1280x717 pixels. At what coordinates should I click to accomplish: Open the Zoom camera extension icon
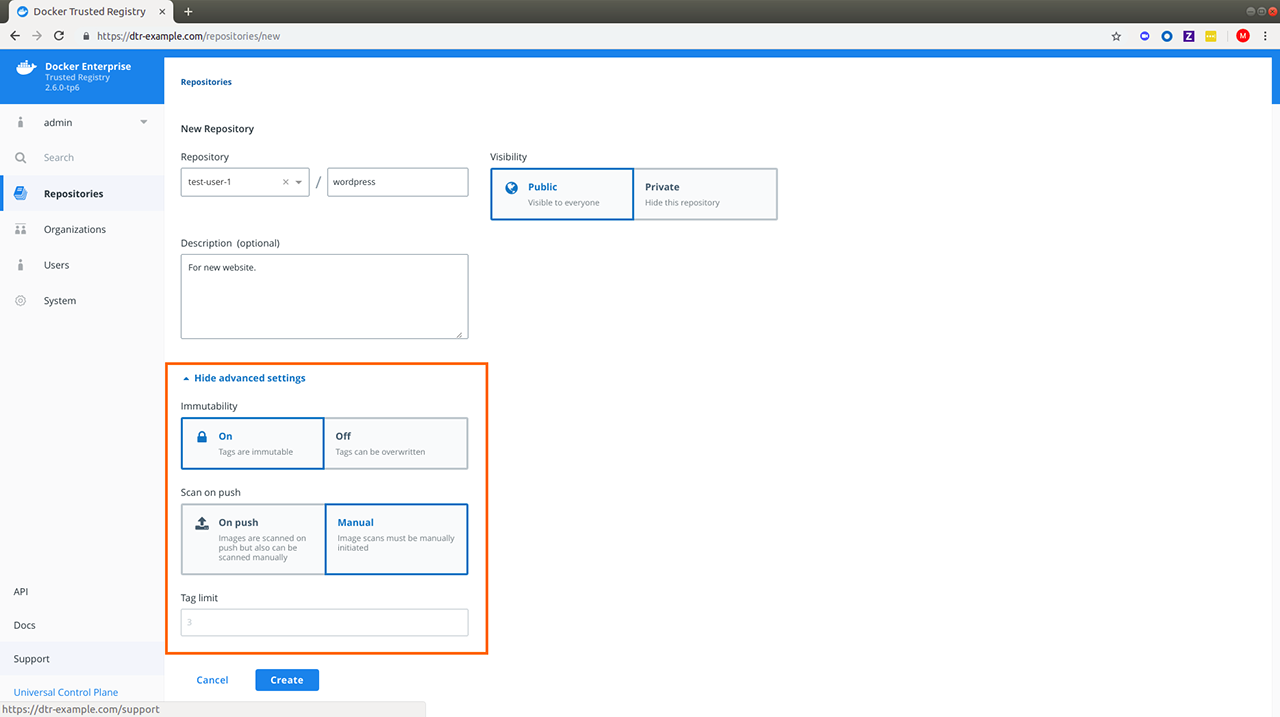tap(1145, 36)
